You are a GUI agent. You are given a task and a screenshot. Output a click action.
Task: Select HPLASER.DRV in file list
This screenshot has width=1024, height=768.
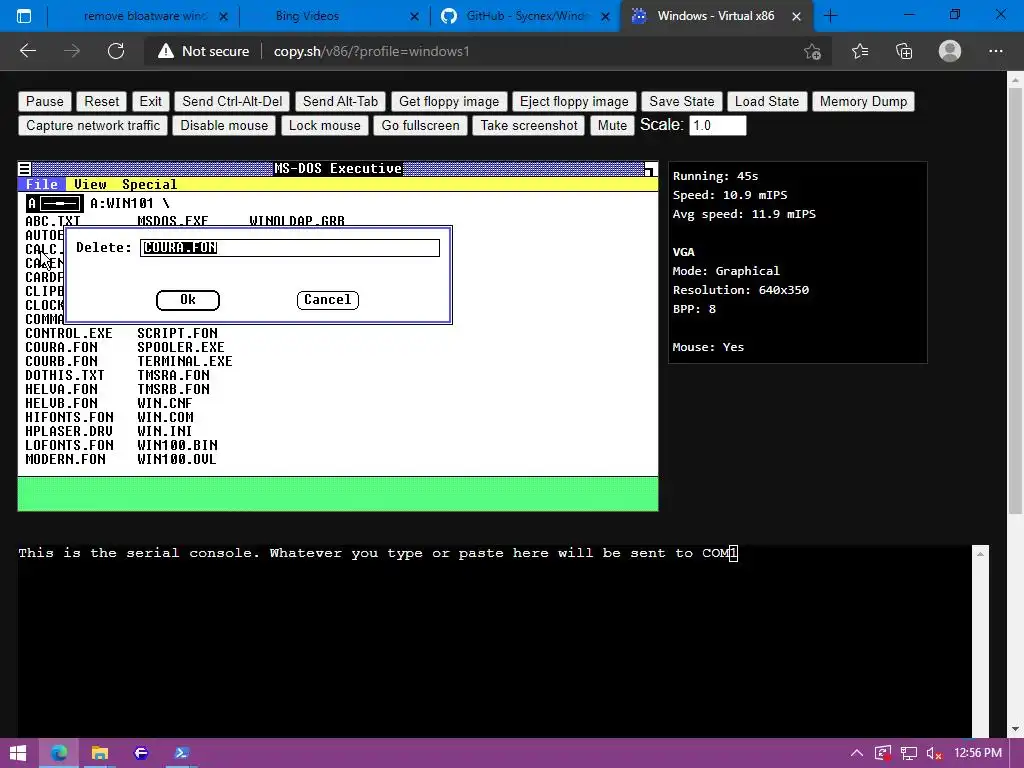69,432
